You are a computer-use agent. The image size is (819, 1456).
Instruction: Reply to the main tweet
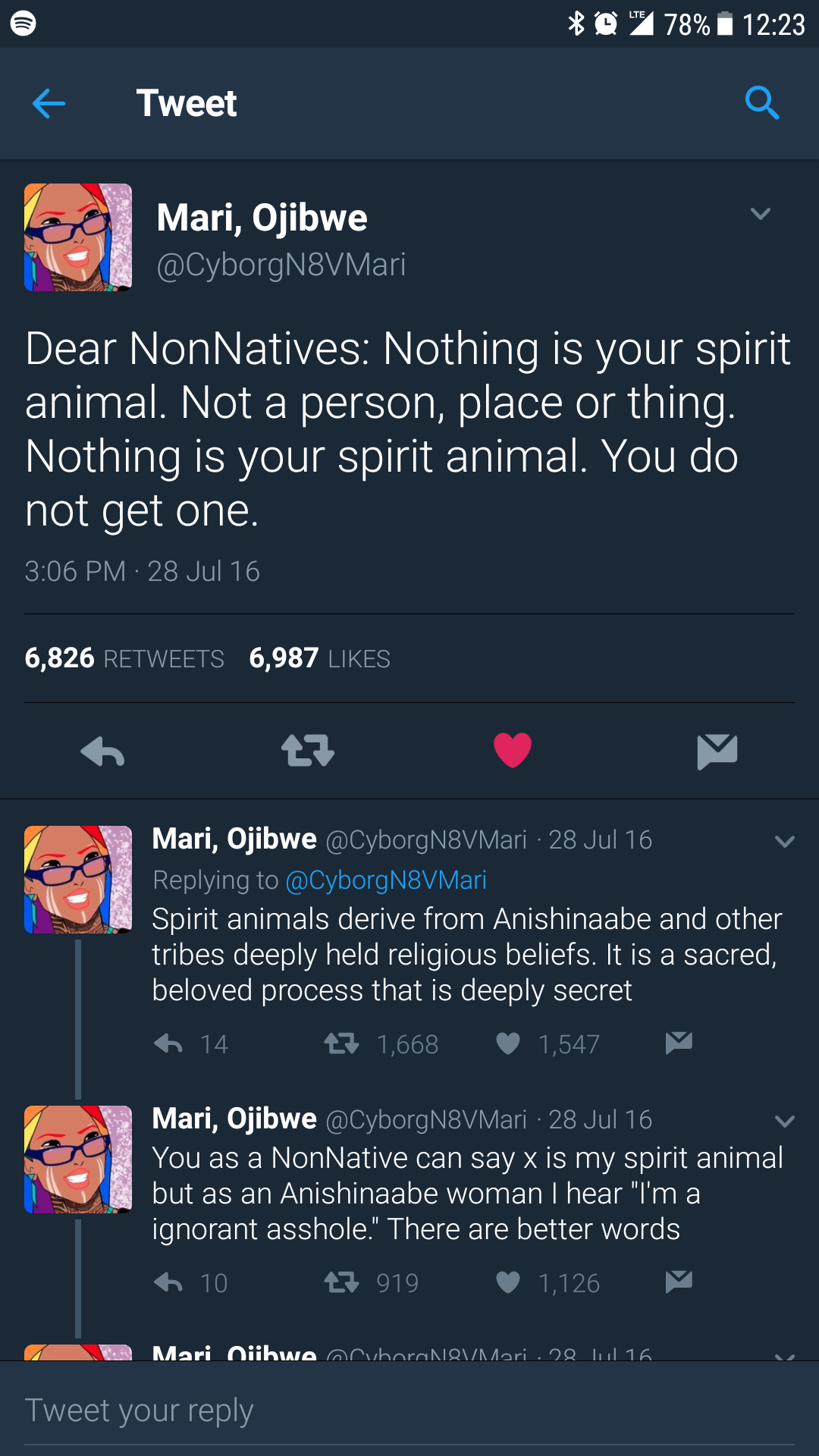point(102,752)
